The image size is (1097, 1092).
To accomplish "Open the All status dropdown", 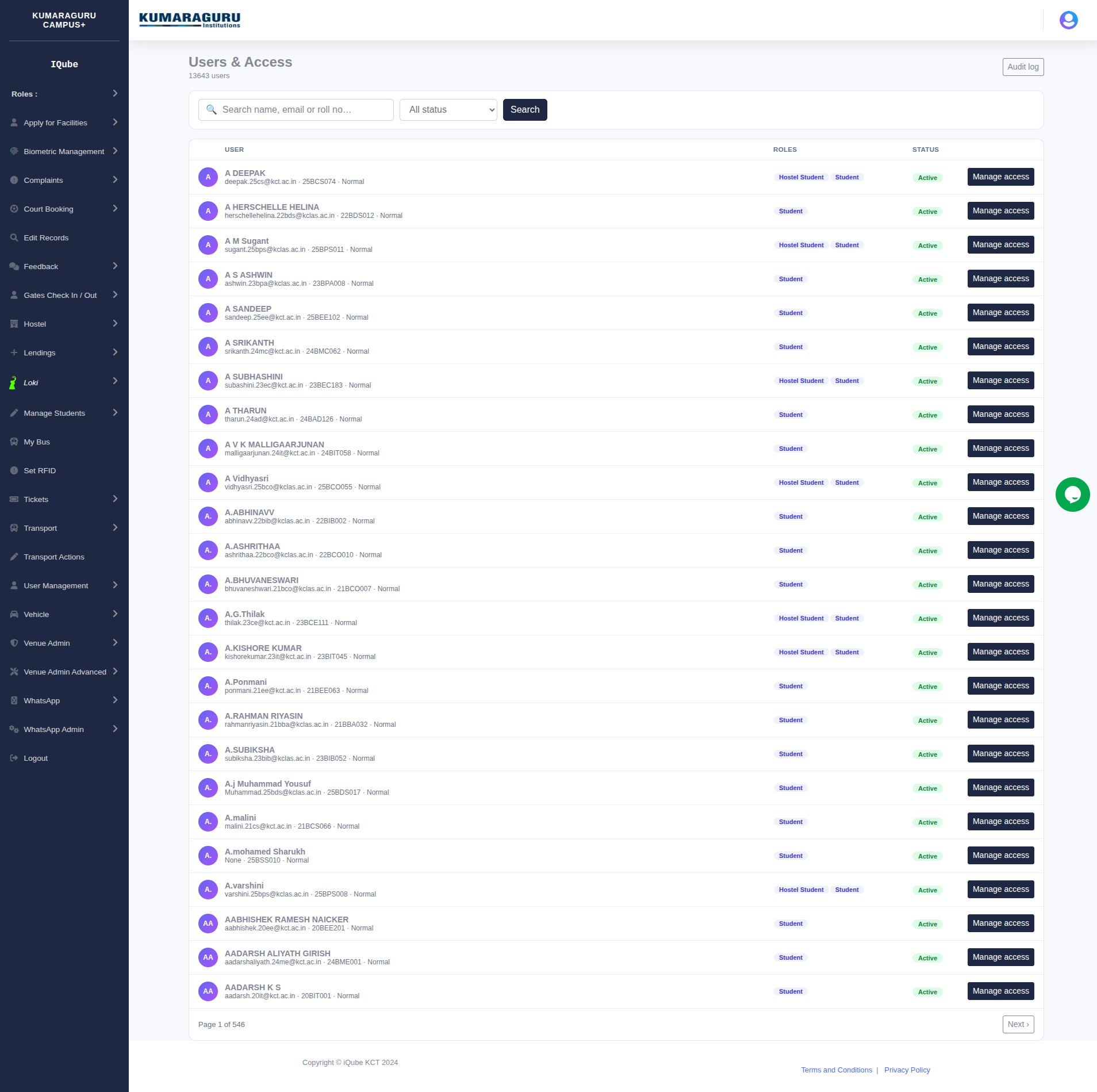I will (x=448, y=110).
